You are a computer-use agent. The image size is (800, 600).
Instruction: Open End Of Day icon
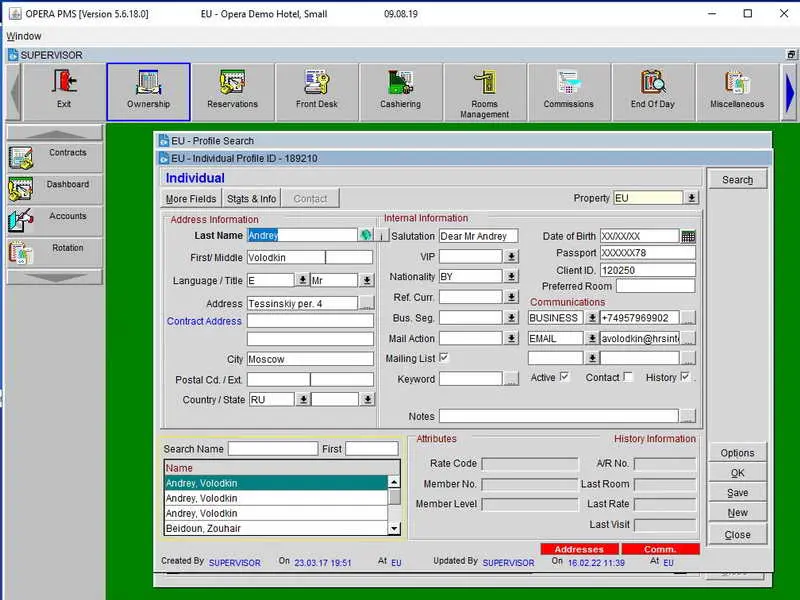click(653, 92)
